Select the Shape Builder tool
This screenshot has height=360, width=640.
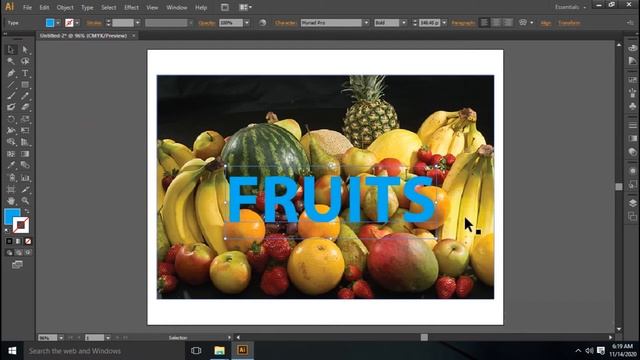11,142
